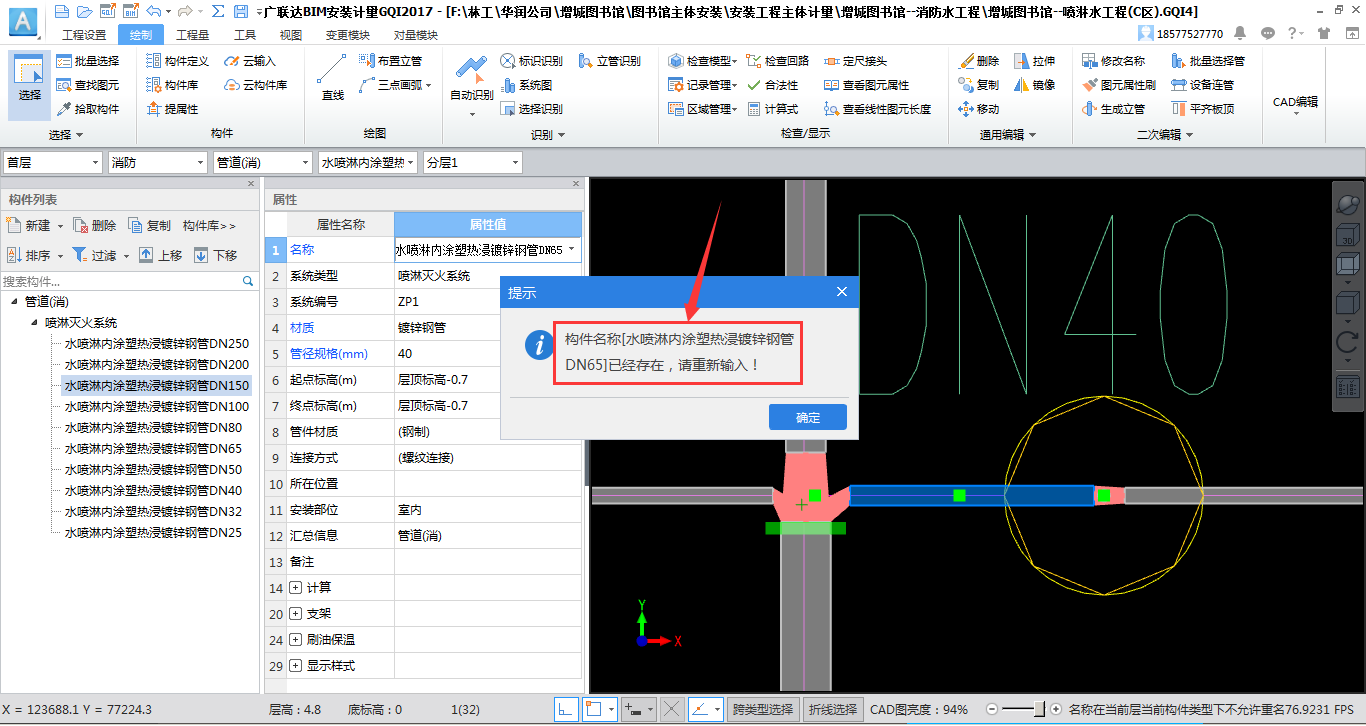
Task: Click 立管识别 riser recognition
Action: point(609,61)
